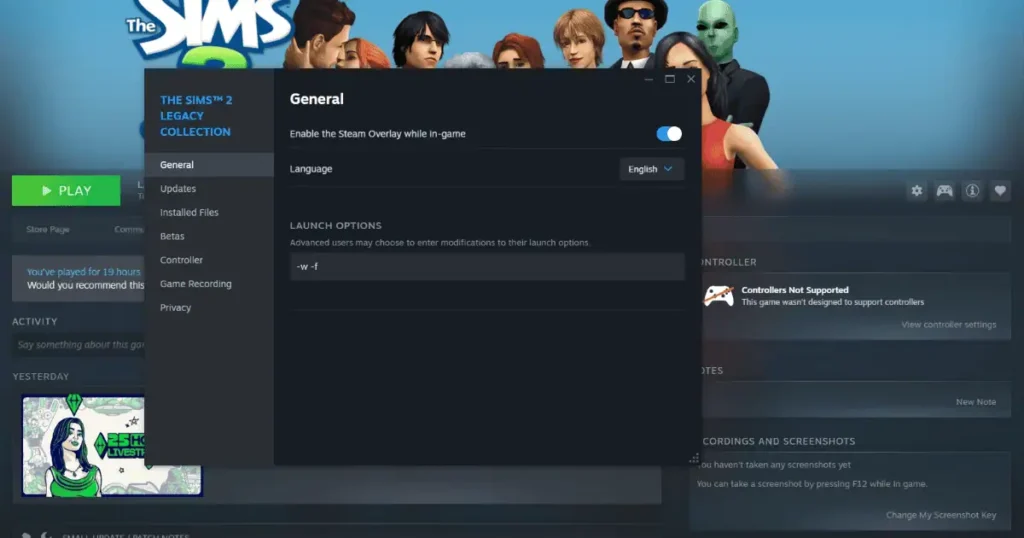This screenshot has width=1024, height=538.
Task: Click the launch options text field
Action: coord(487,266)
